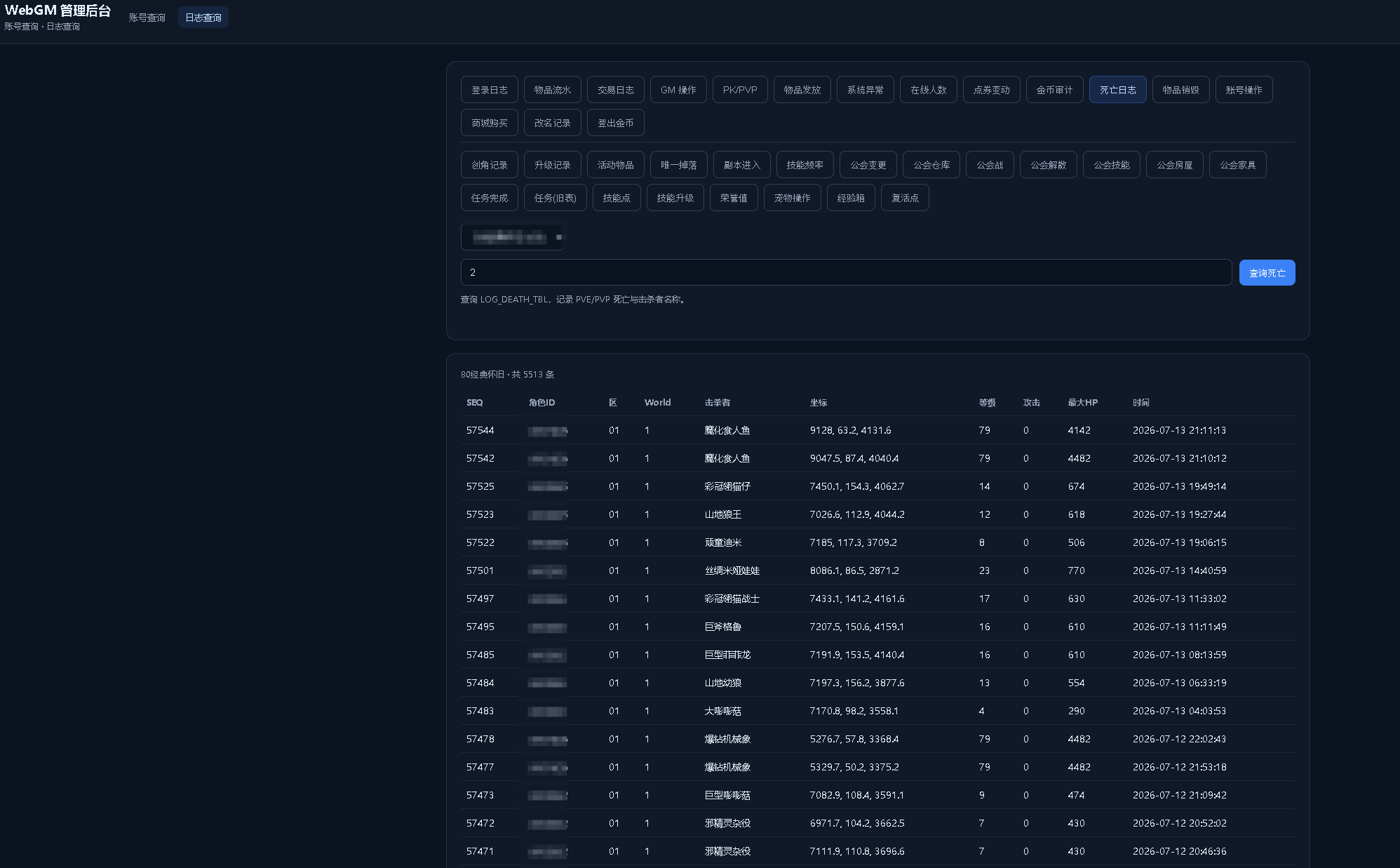
Task: Choose the 改名记录 log category
Action: tap(553, 123)
